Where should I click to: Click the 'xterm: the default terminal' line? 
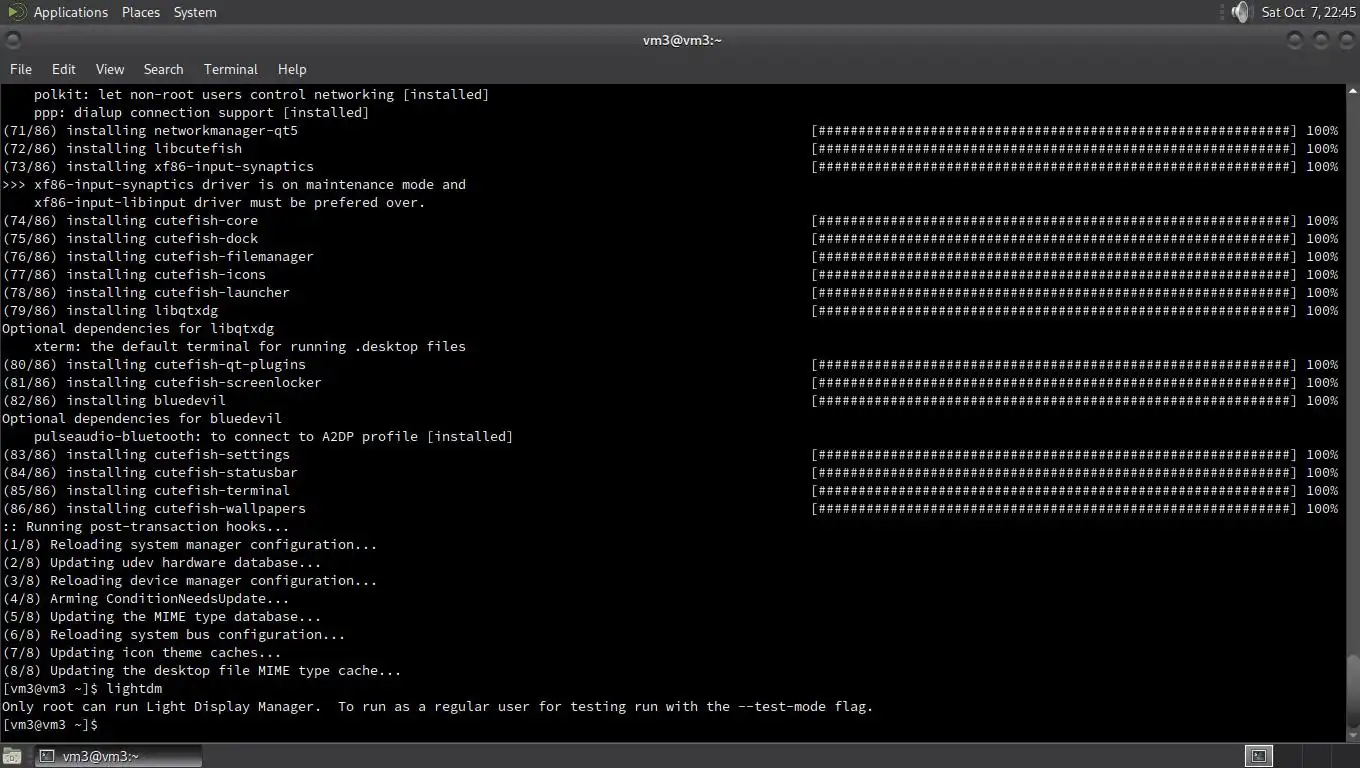[250, 347]
